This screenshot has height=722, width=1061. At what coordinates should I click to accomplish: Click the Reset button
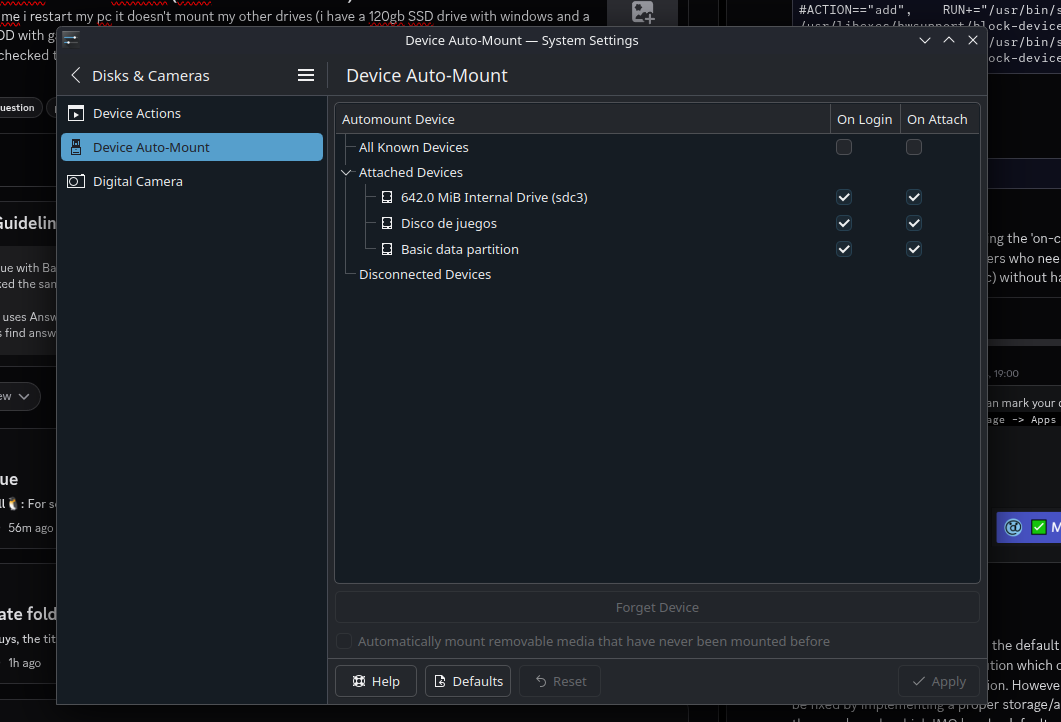click(x=560, y=681)
